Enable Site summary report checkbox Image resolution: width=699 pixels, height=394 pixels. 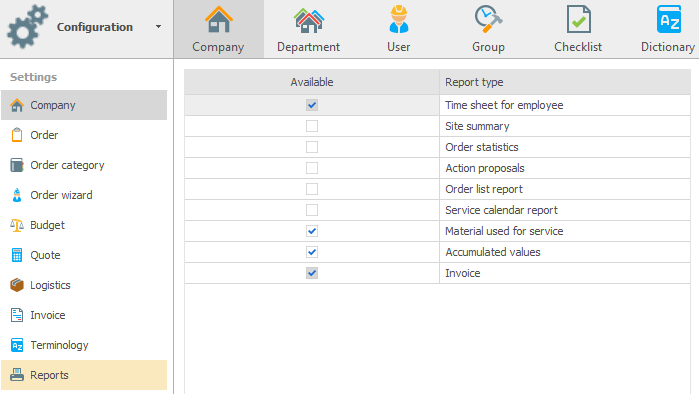312,126
